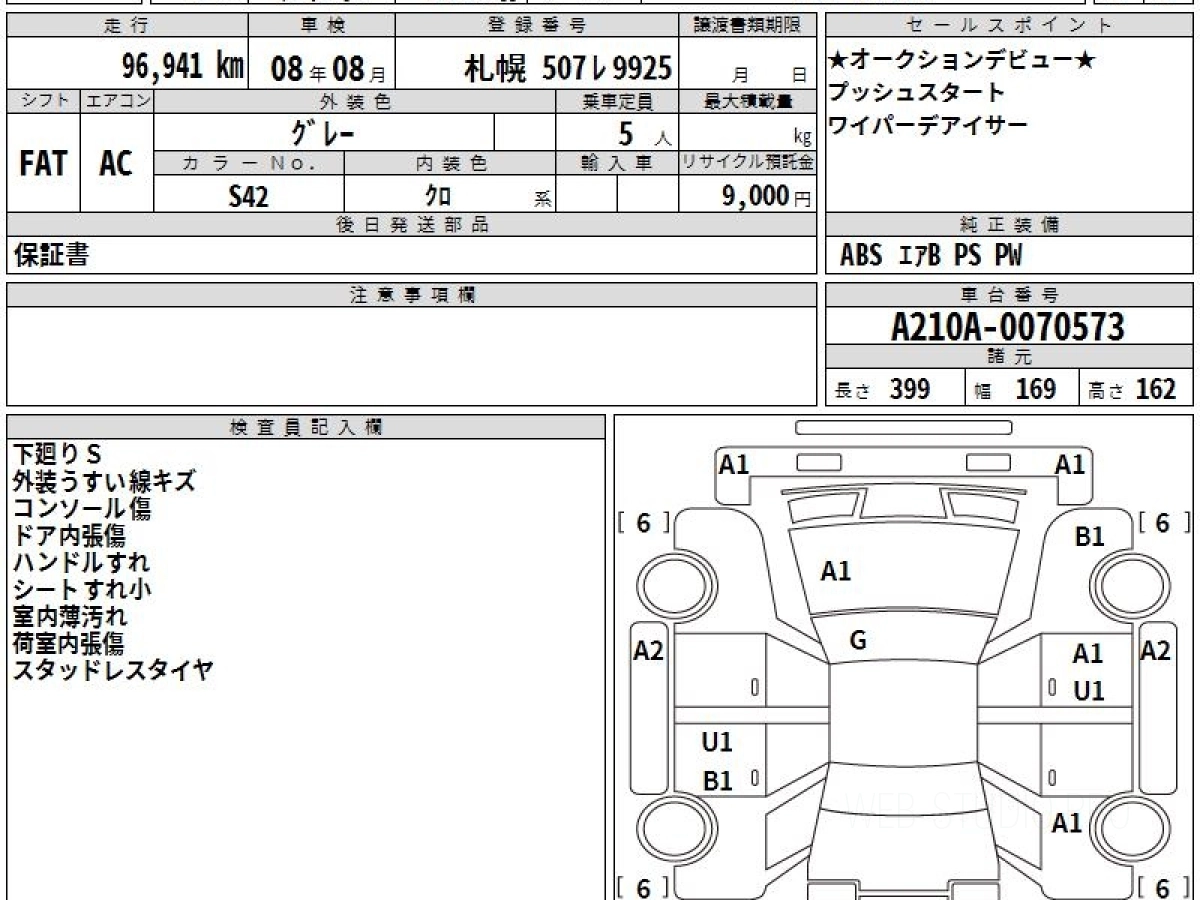Click the registration number 札幌 507 レ 9925
The width and height of the screenshot is (1200, 900).
tap(567, 68)
